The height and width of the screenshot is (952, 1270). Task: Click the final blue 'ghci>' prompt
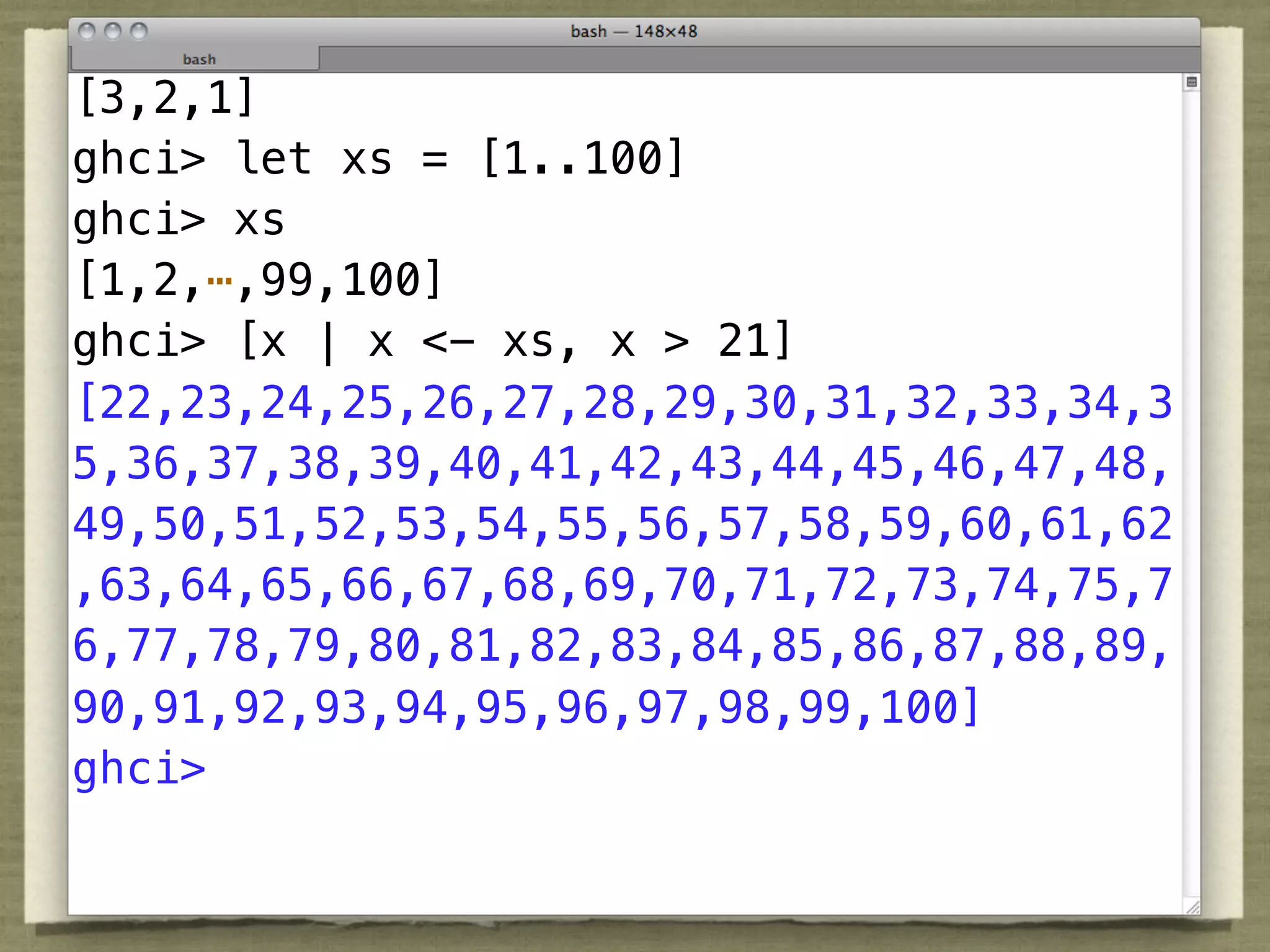tap(139, 769)
